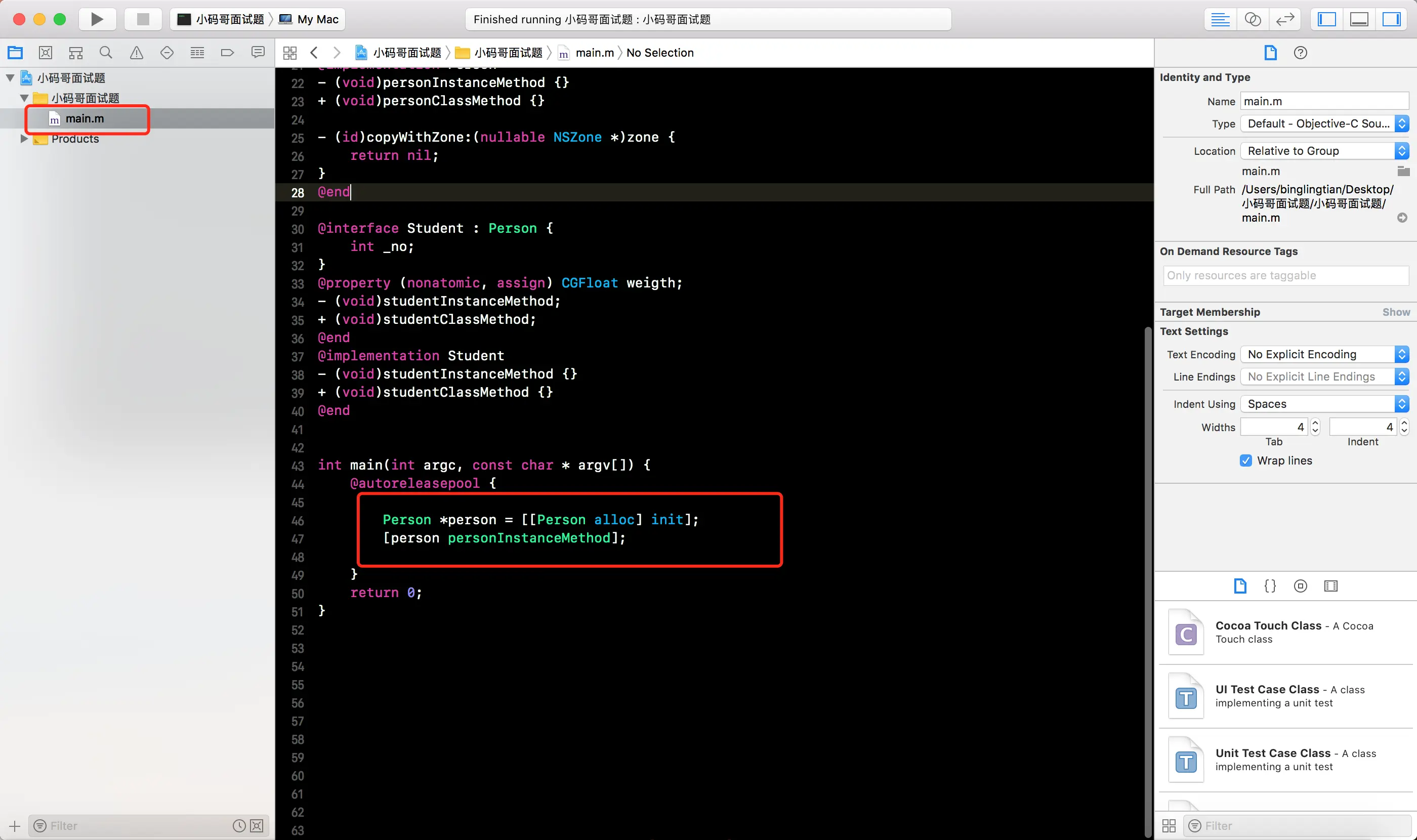1417x840 pixels.
Task: Open the Source Control navigator
Action: (x=45, y=53)
